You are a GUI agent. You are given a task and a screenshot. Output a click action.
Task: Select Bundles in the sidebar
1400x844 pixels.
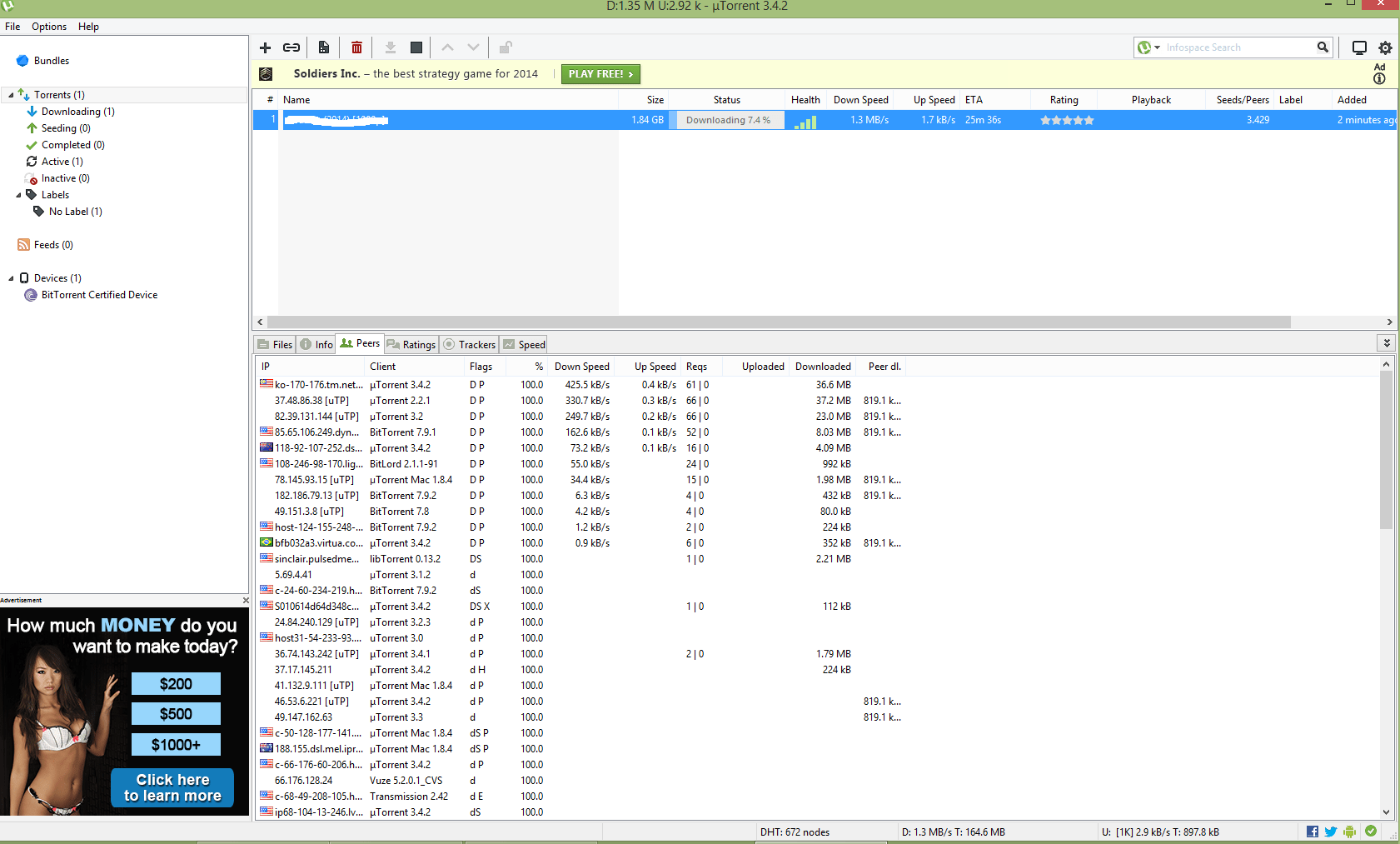tap(51, 61)
